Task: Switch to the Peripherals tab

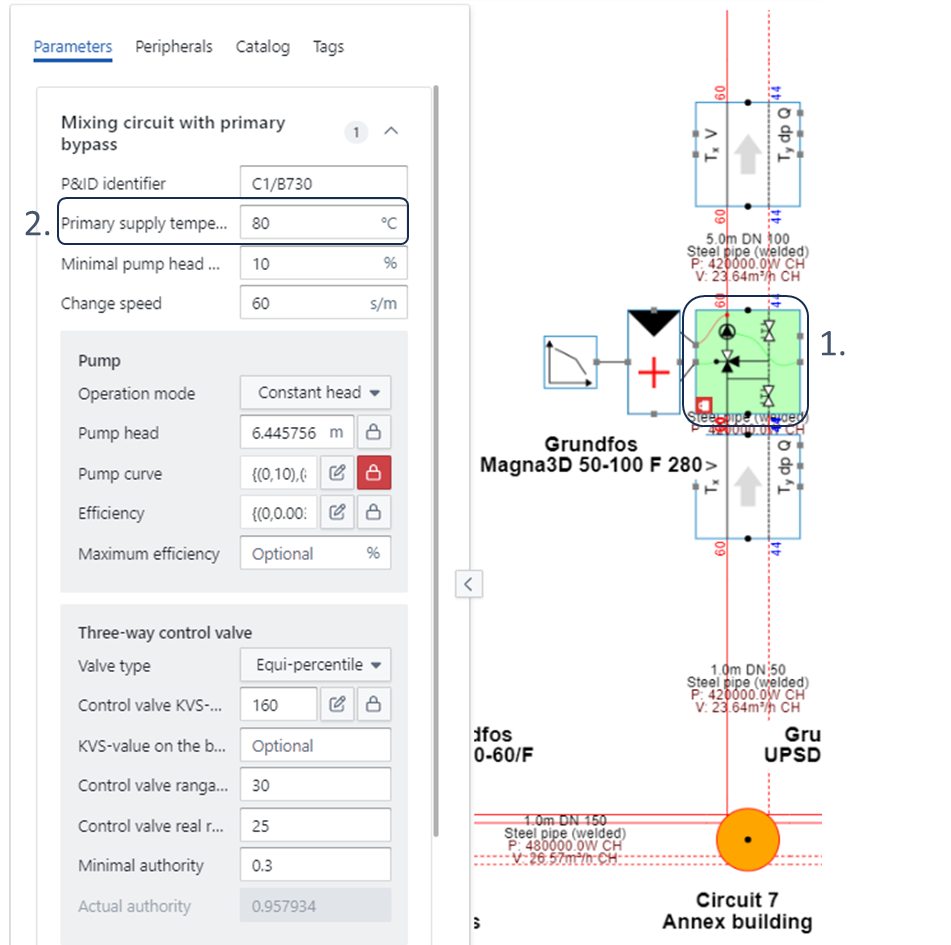Action: [x=174, y=47]
